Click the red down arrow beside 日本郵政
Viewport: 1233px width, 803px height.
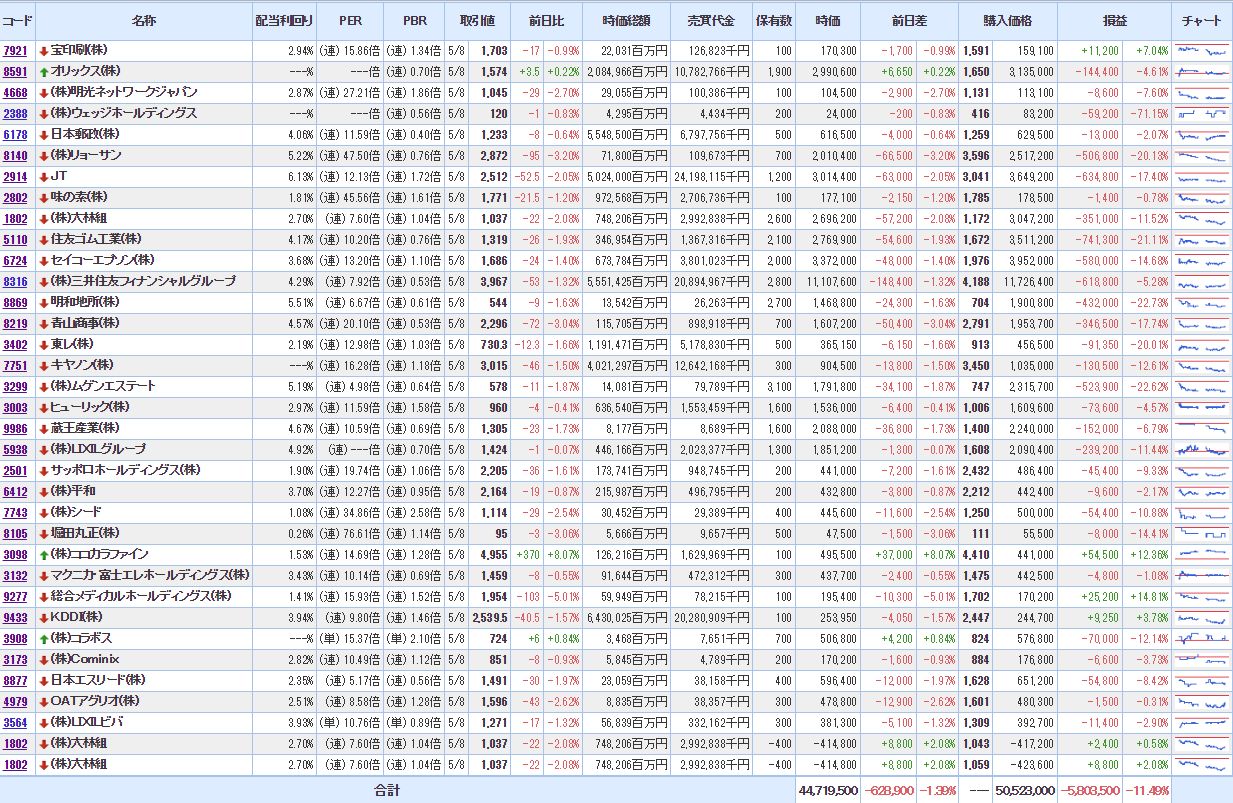pyautogui.click(x=44, y=135)
